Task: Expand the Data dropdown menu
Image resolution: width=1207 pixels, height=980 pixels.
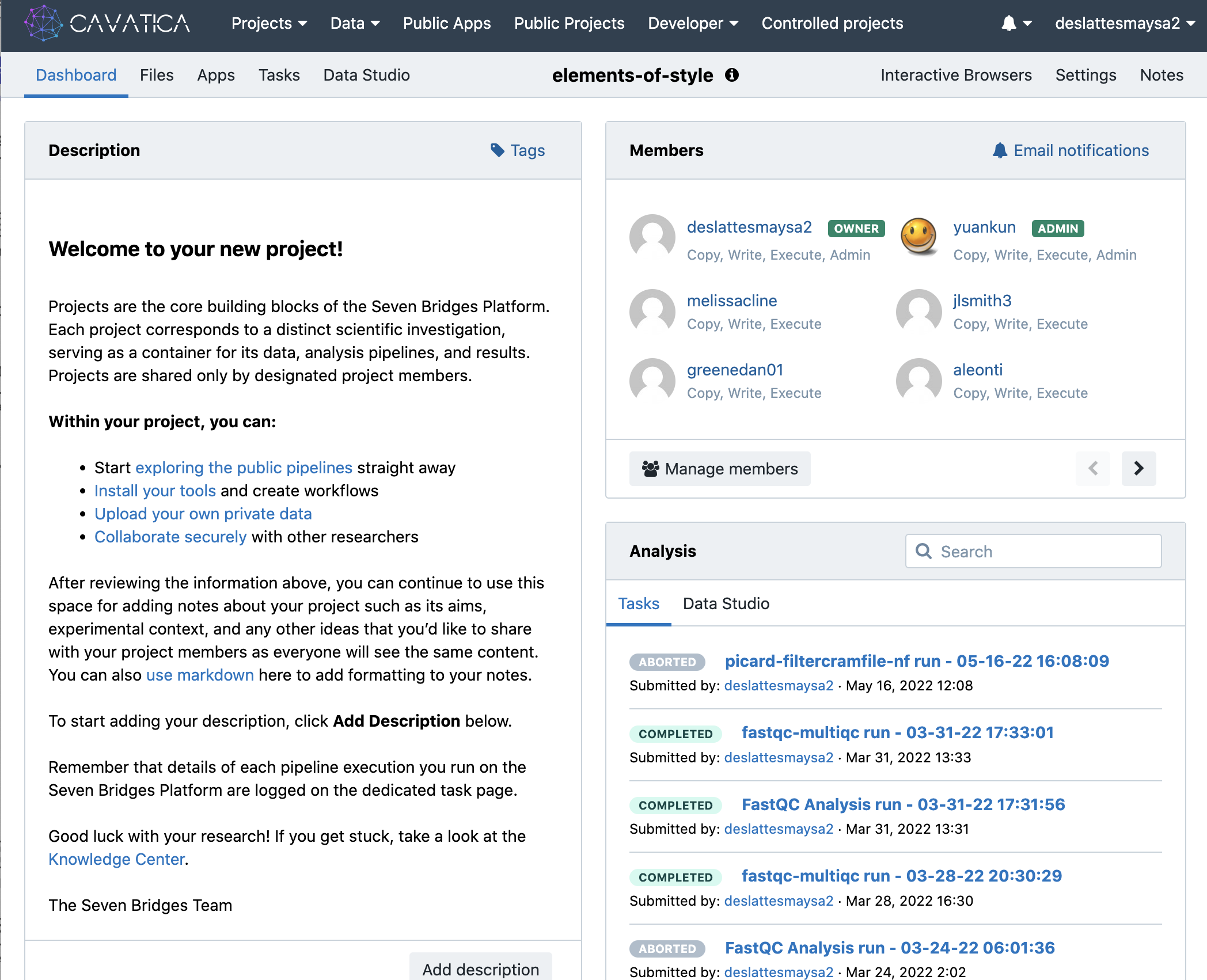Action: point(355,24)
